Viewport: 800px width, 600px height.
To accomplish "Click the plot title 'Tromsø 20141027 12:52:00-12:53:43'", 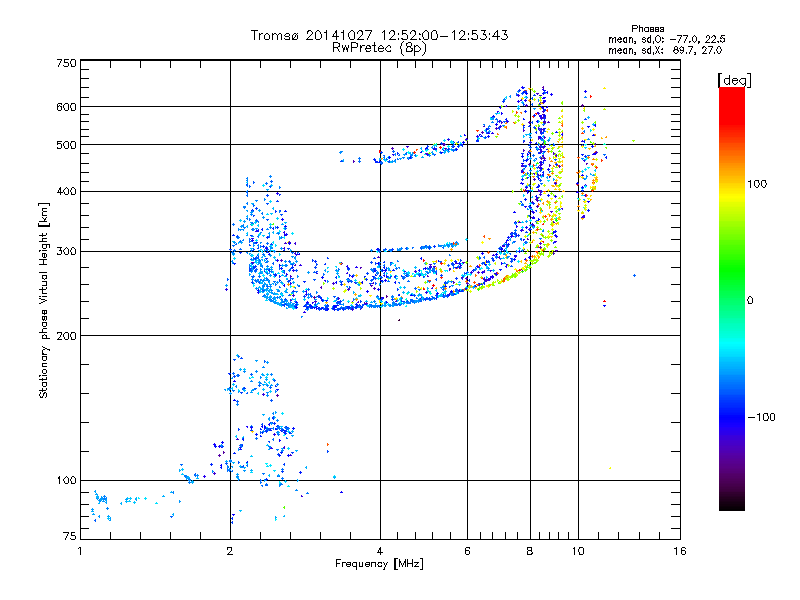I will pos(379,35).
